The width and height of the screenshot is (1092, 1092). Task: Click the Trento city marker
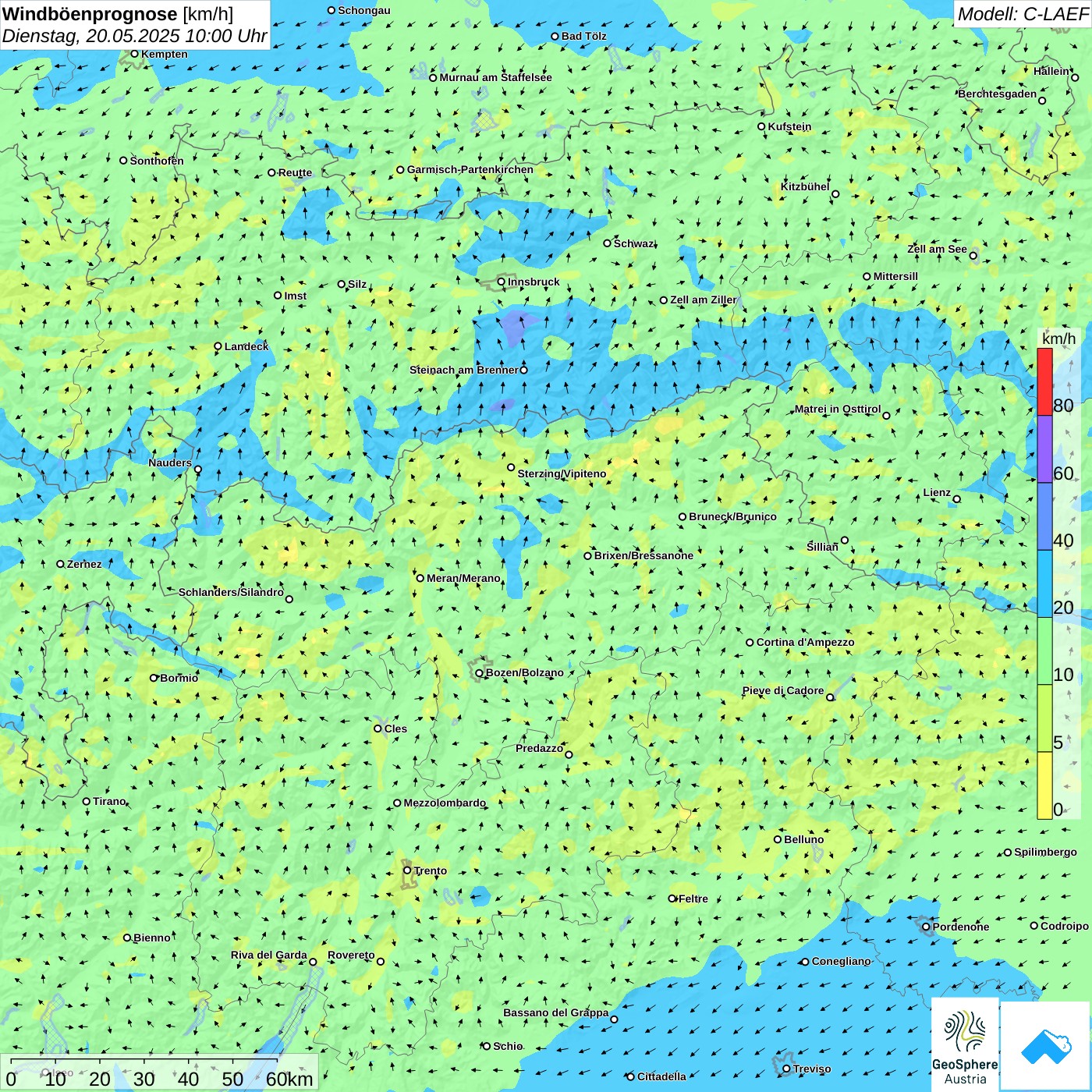tap(407, 870)
